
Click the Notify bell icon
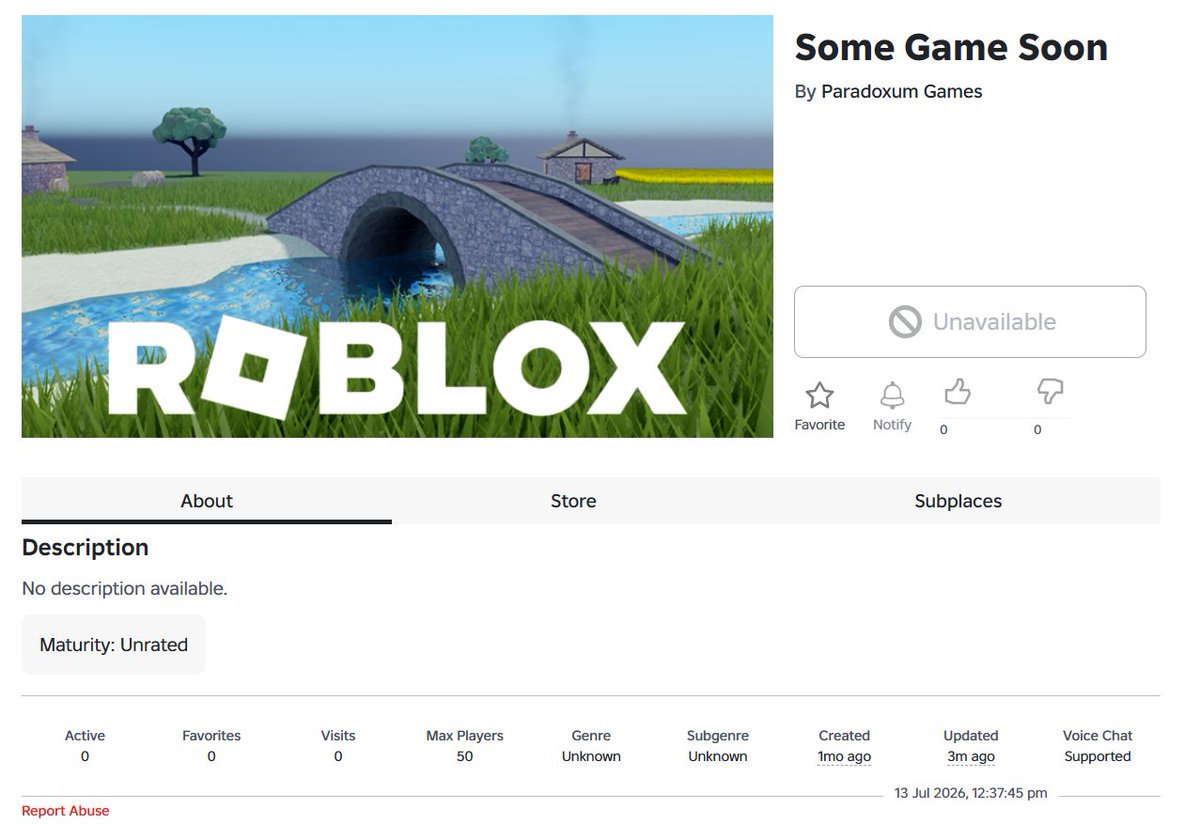[x=892, y=395]
